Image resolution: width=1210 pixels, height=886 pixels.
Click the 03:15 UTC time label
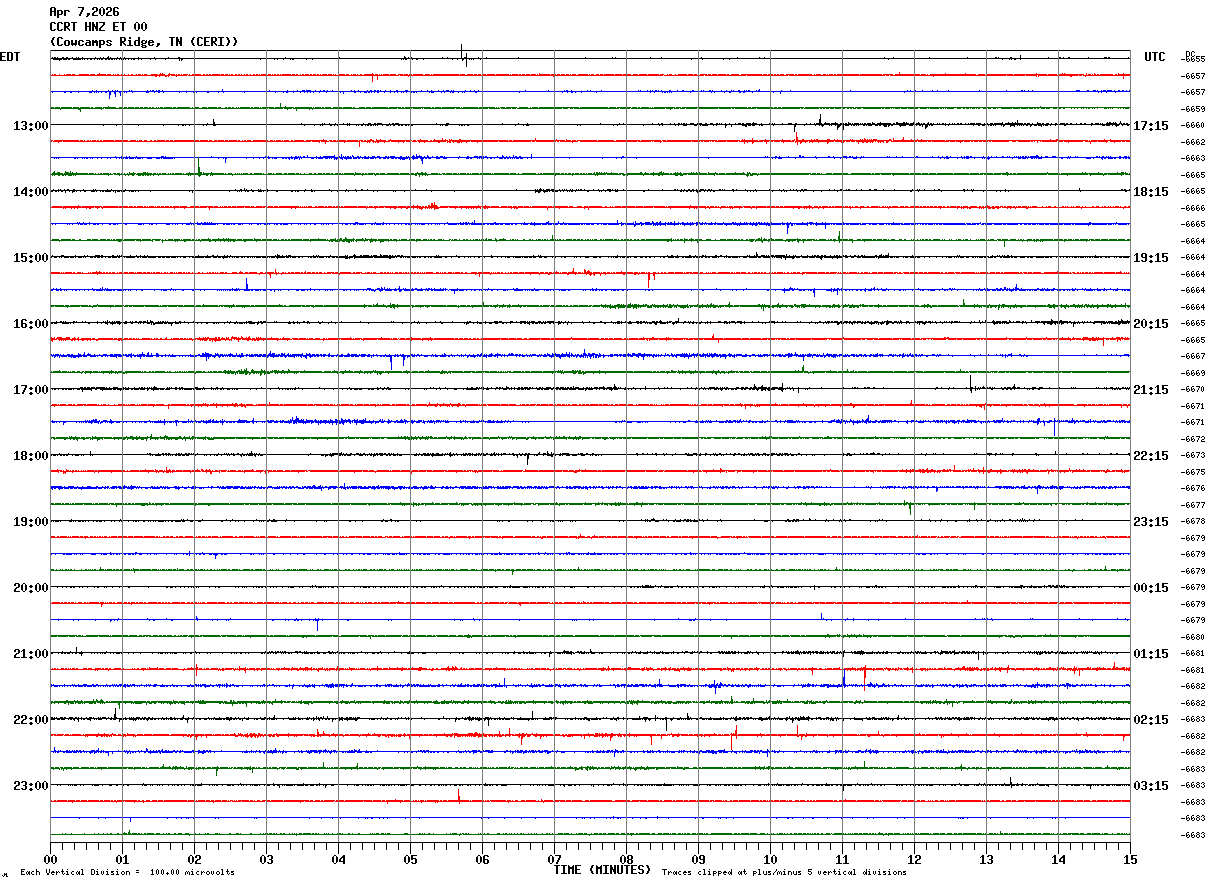pos(1151,786)
